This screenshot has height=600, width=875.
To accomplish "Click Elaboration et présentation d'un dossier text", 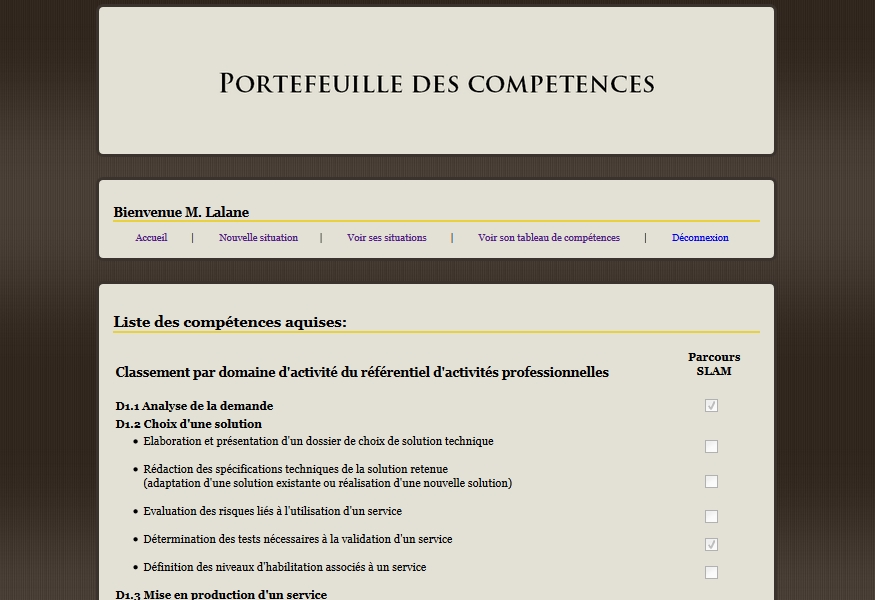I will click(x=318, y=441).
